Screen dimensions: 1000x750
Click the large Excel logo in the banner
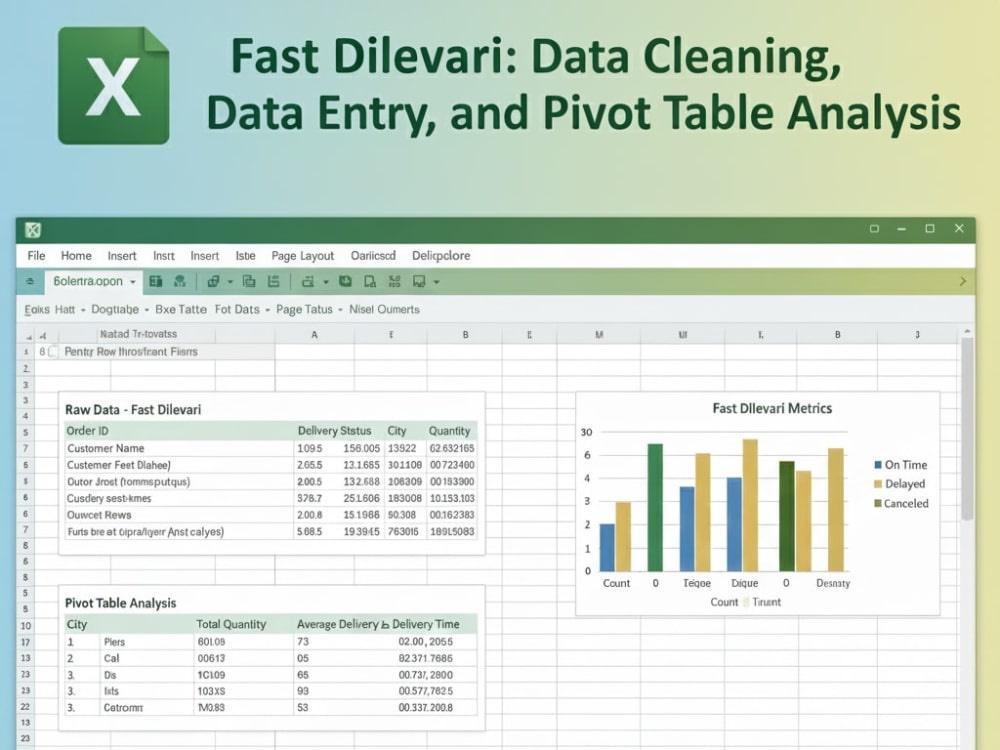[x=114, y=85]
